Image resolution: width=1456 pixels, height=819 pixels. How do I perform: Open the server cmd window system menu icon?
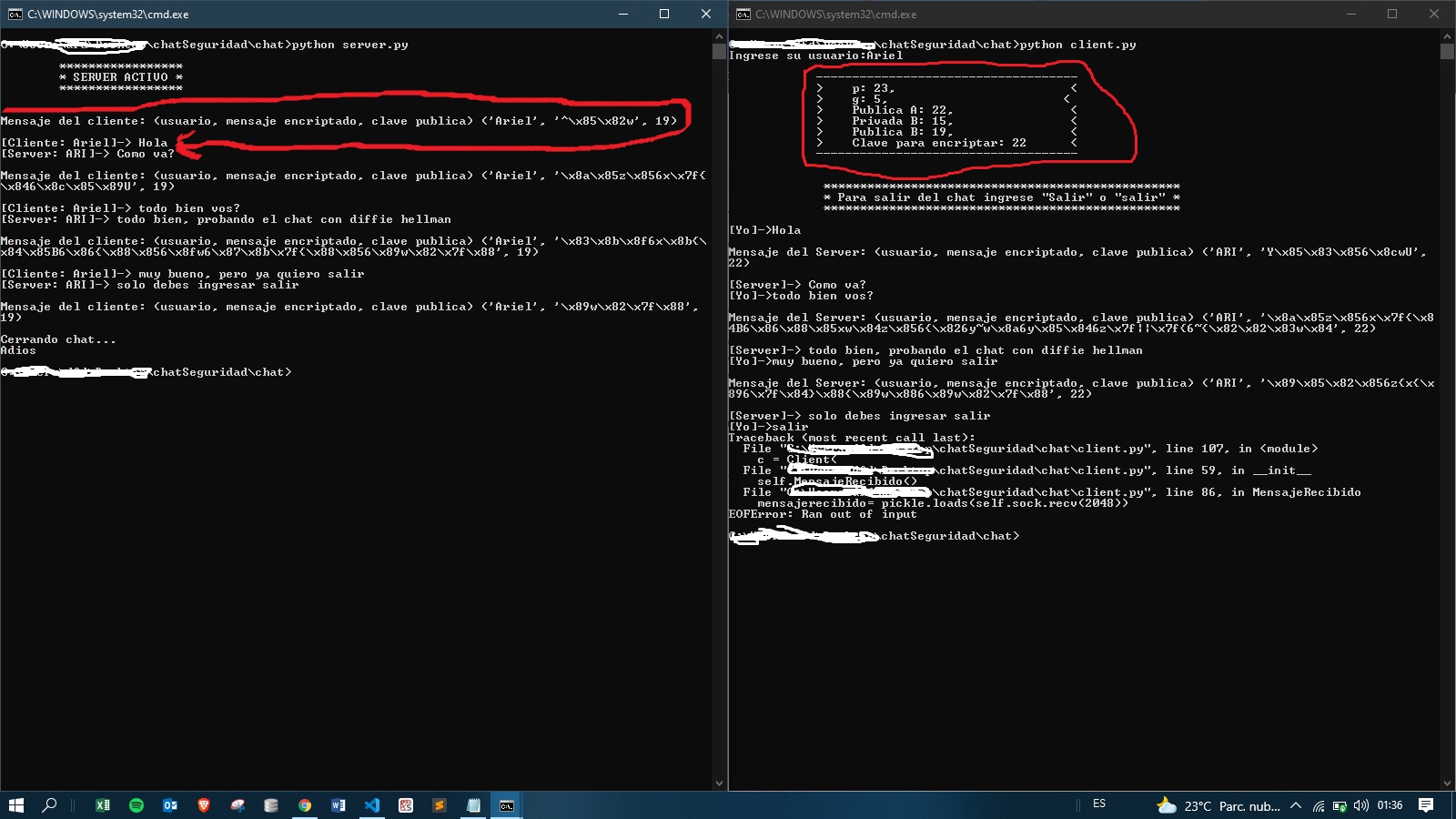pyautogui.click(x=15, y=15)
